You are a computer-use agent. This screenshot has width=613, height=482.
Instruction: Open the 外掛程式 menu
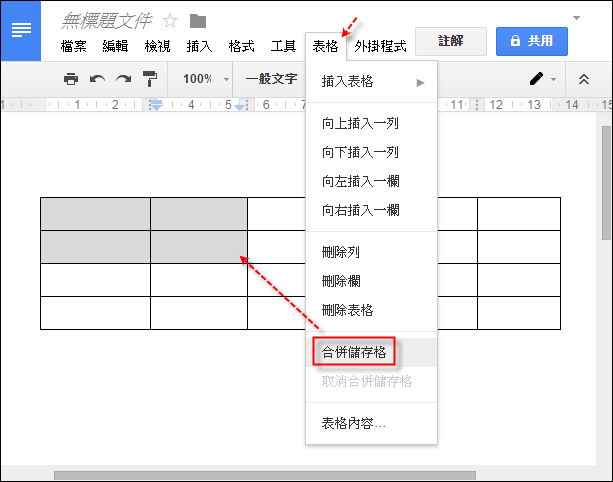coord(380,47)
